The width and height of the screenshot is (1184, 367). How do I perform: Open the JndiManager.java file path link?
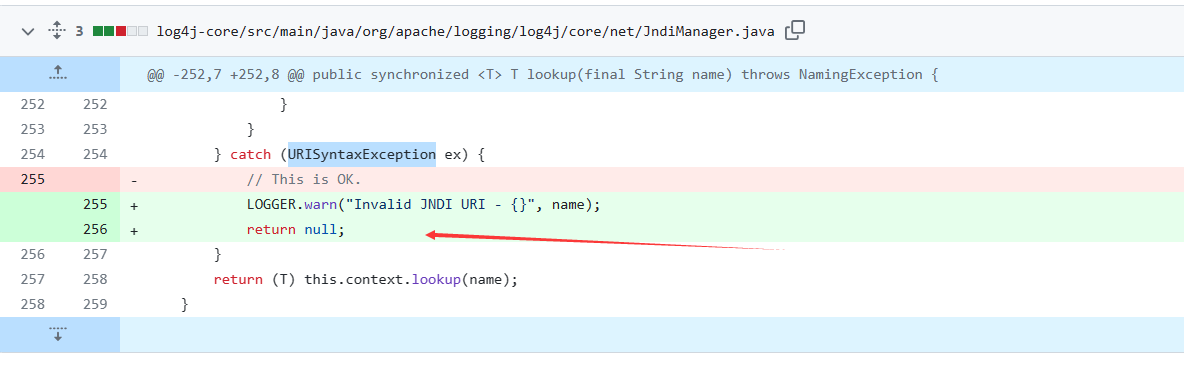pyautogui.click(x=466, y=31)
